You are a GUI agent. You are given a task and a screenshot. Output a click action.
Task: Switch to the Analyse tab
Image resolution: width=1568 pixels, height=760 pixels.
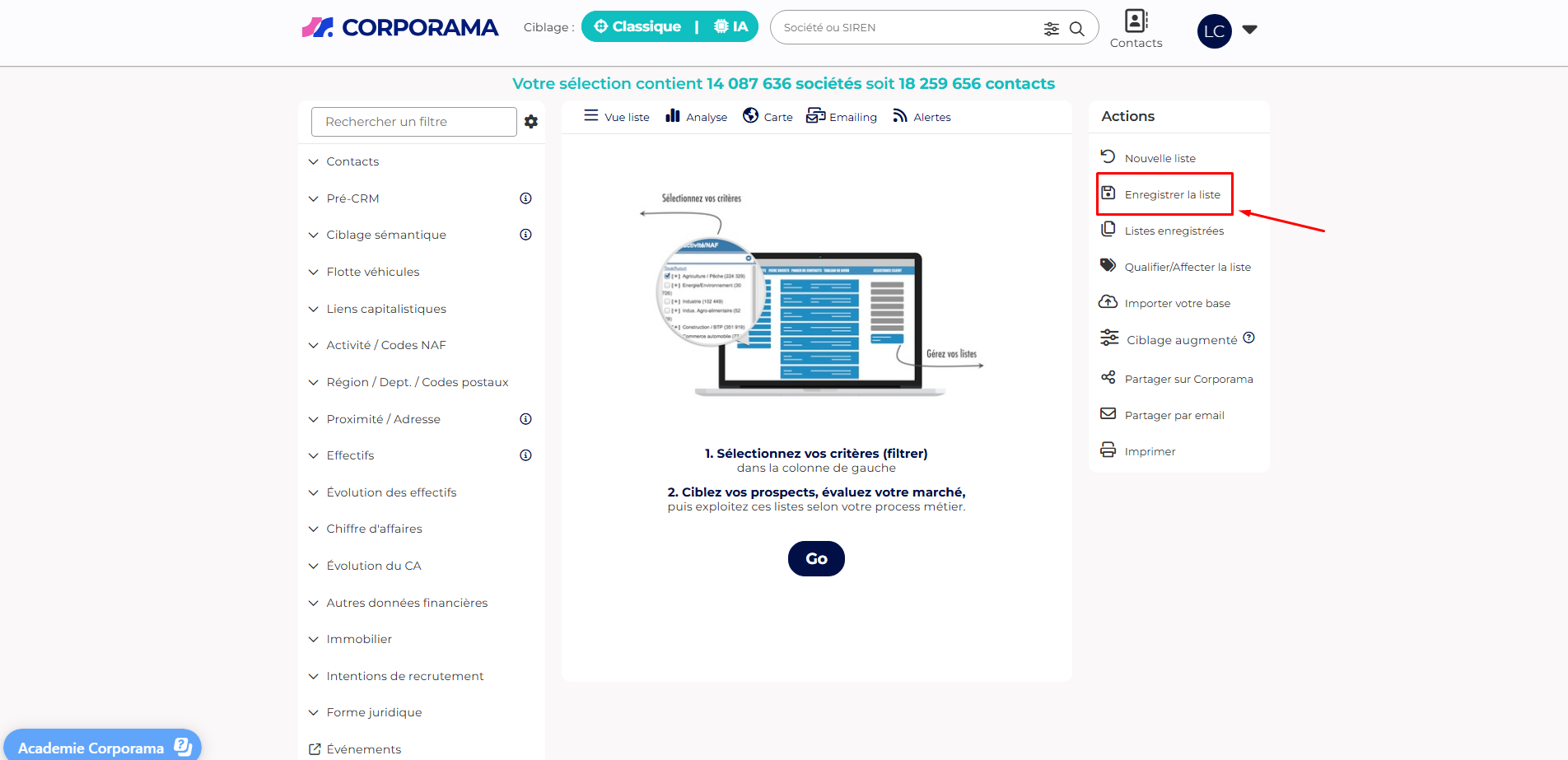pos(697,117)
